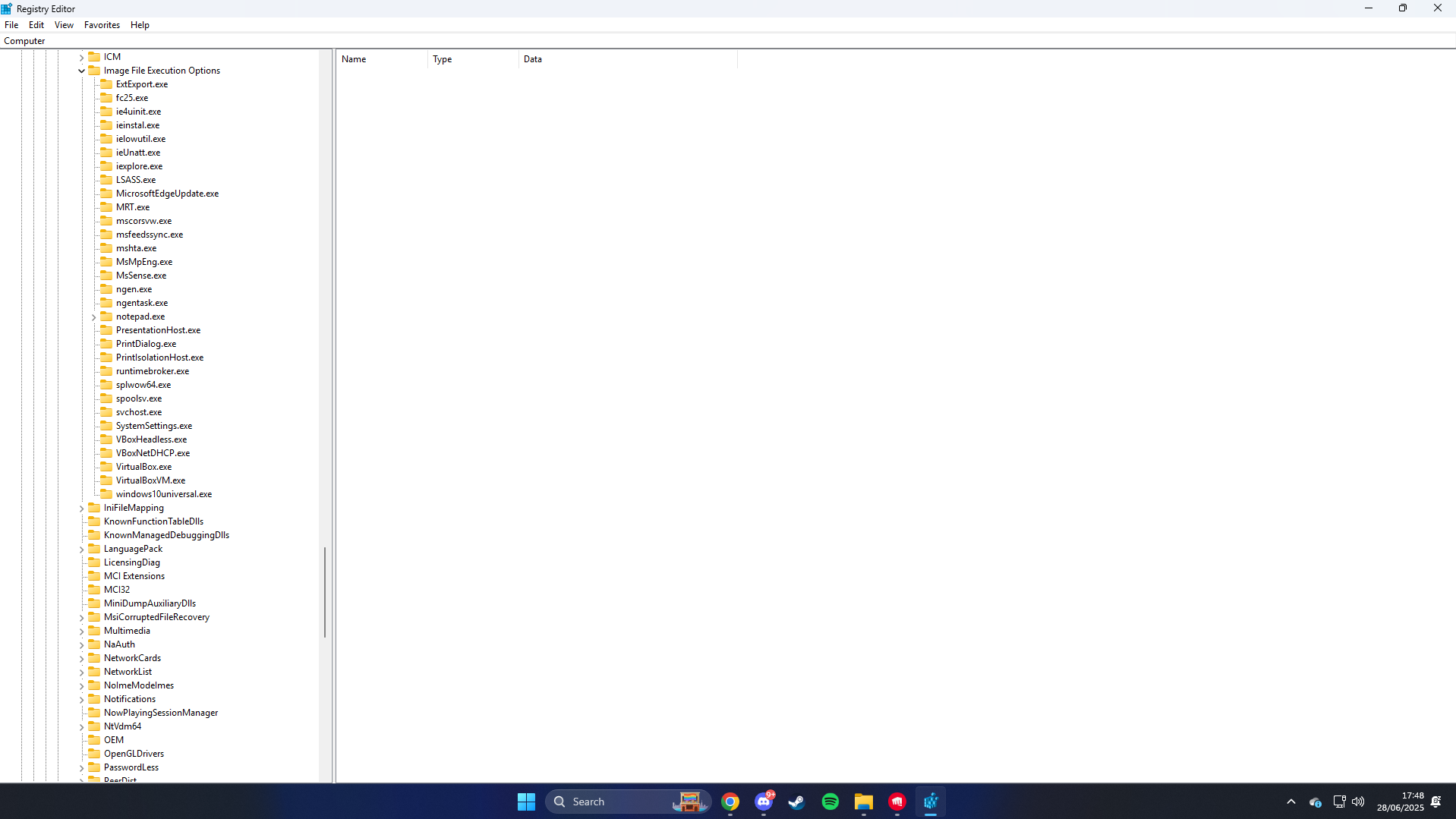This screenshot has height=819, width=1456.
Task: Select the LSASS.exe folder icon
Action: click(x=106, y=180)
